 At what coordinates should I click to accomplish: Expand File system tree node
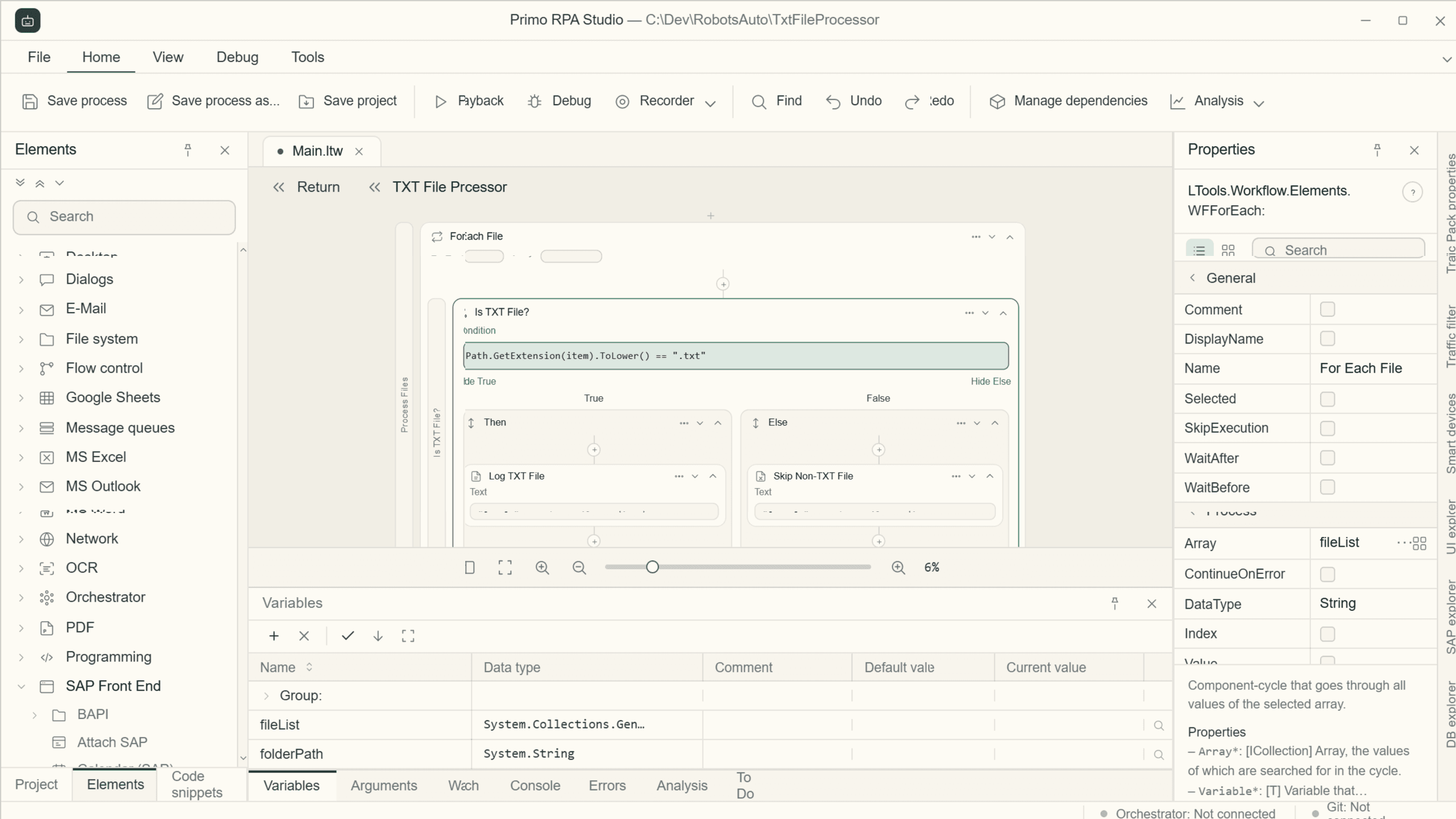pos(21,340)
